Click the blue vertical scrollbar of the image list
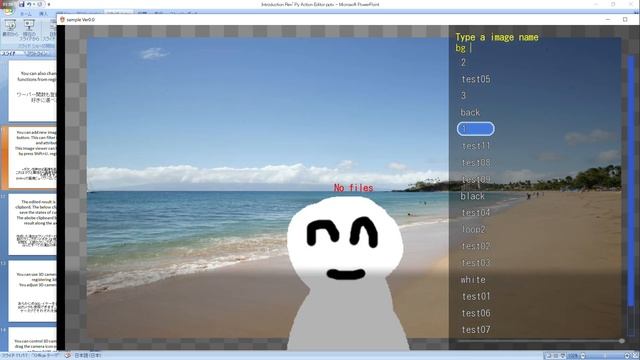 pyautogui.click(x=631, y=182)
